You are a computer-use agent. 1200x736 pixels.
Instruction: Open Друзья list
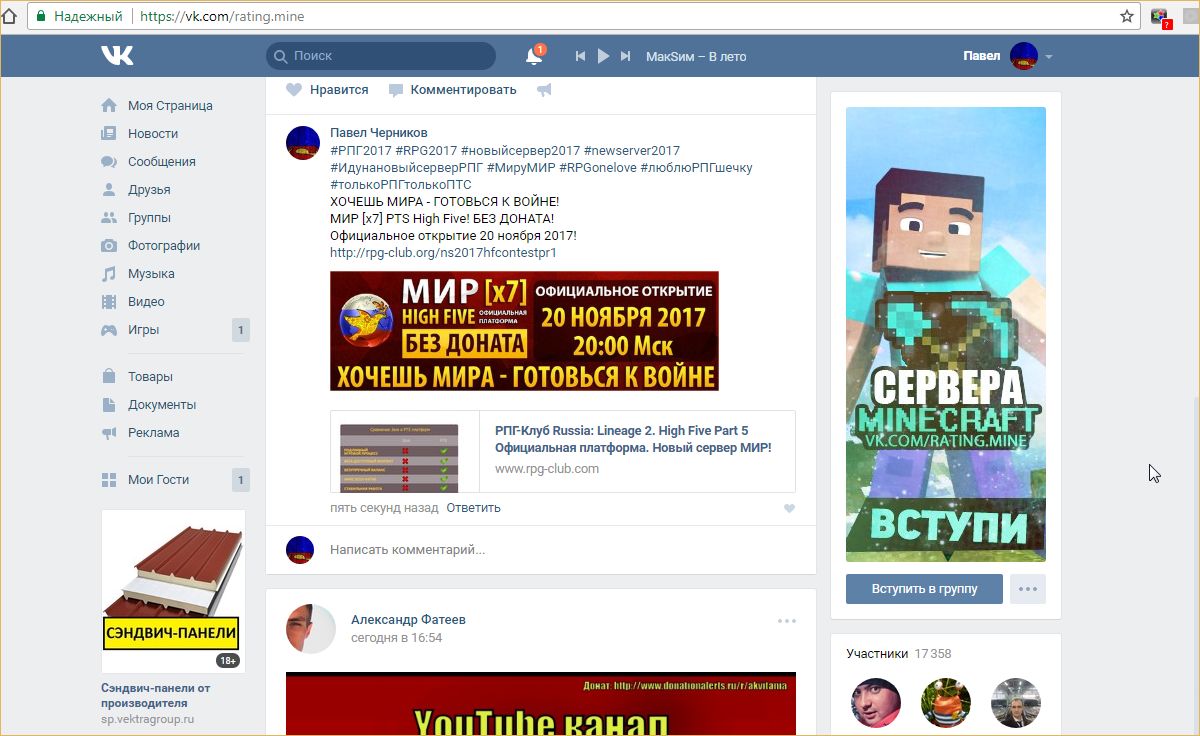pyautogui.click(x=149, y=189)
